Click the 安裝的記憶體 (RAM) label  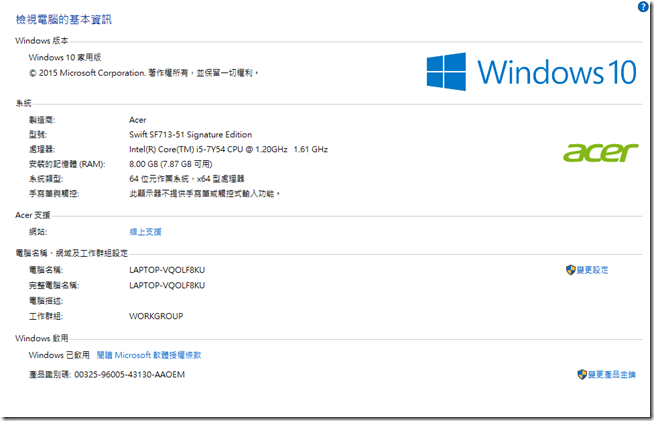[x=67, y=164]
